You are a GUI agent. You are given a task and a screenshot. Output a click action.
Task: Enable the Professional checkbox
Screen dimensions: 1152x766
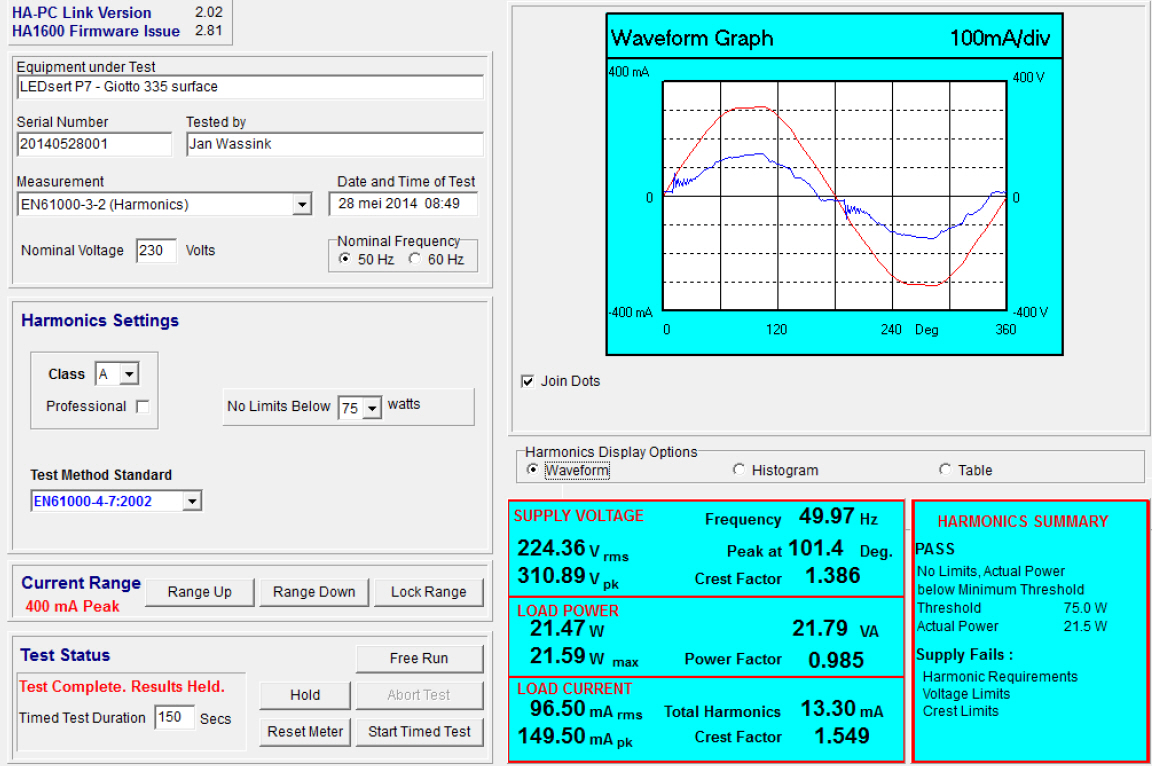(143, 406)
